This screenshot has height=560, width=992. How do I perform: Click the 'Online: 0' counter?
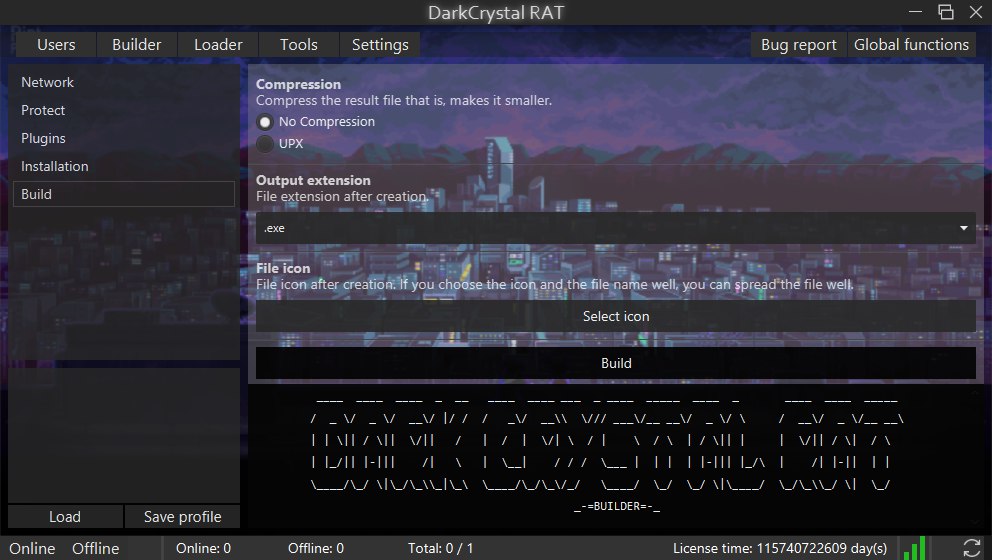tap(203, 548)
